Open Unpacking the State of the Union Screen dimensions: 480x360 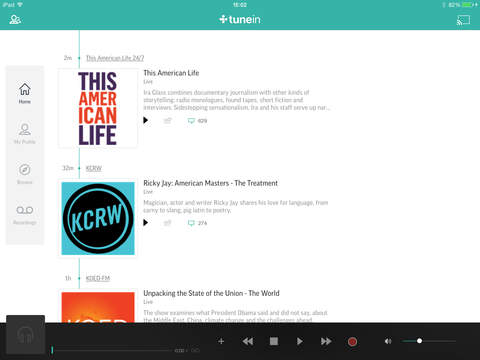[211, 293]
